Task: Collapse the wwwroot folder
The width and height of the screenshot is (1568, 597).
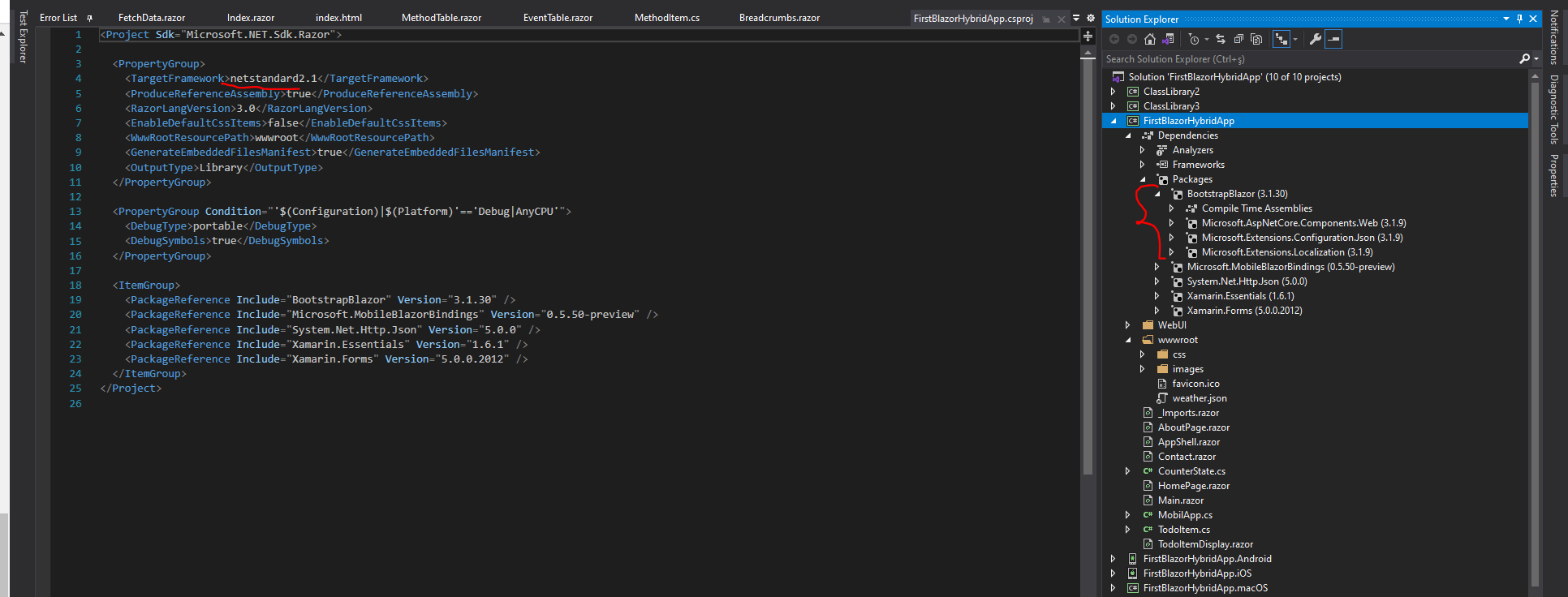Action: (x=1128, y=340)
